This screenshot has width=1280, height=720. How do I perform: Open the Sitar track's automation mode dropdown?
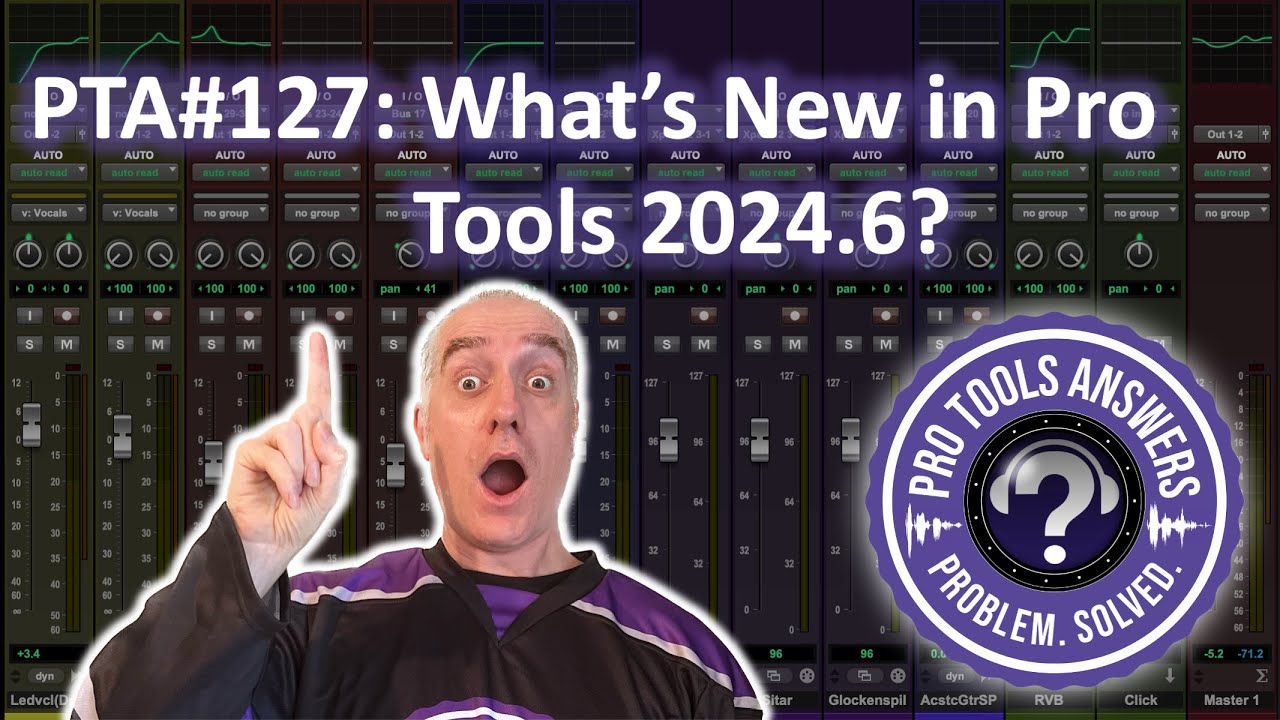[776, 172]
